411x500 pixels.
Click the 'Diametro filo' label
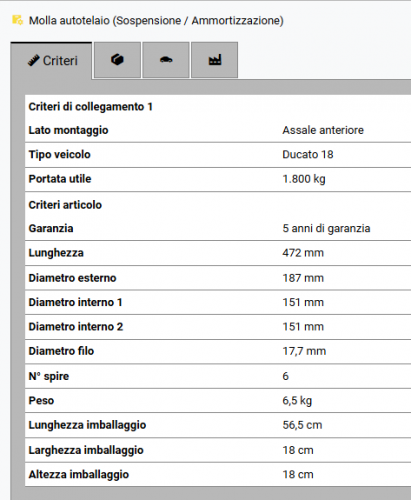(x=61, y=351)
